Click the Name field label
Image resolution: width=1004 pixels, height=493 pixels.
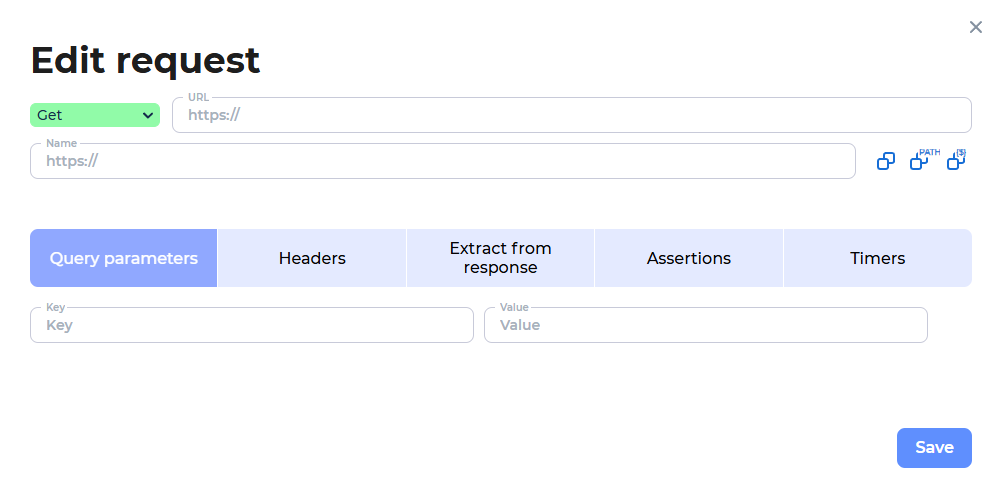[x=61, y=144]
